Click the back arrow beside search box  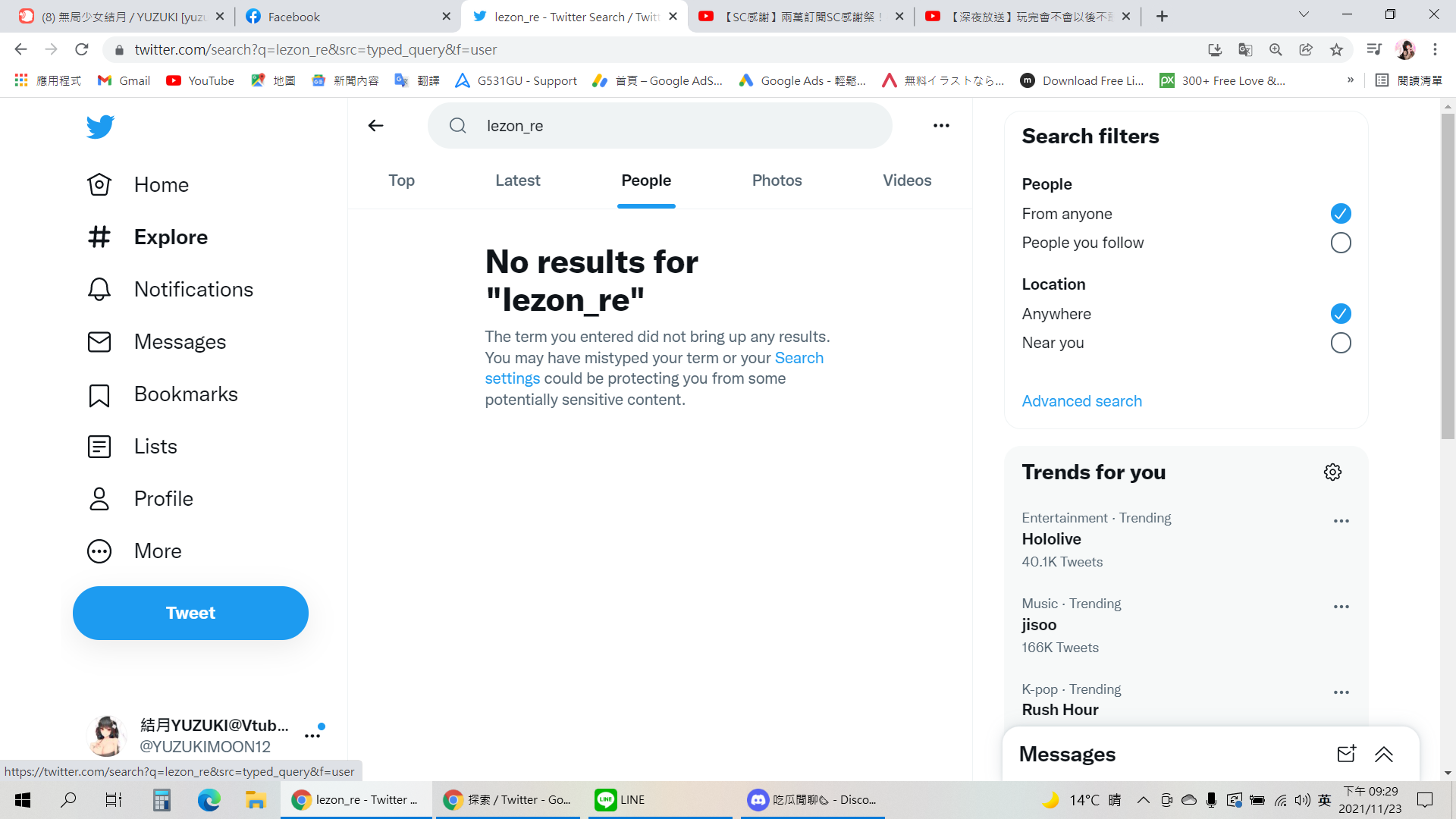coord(375,126)
